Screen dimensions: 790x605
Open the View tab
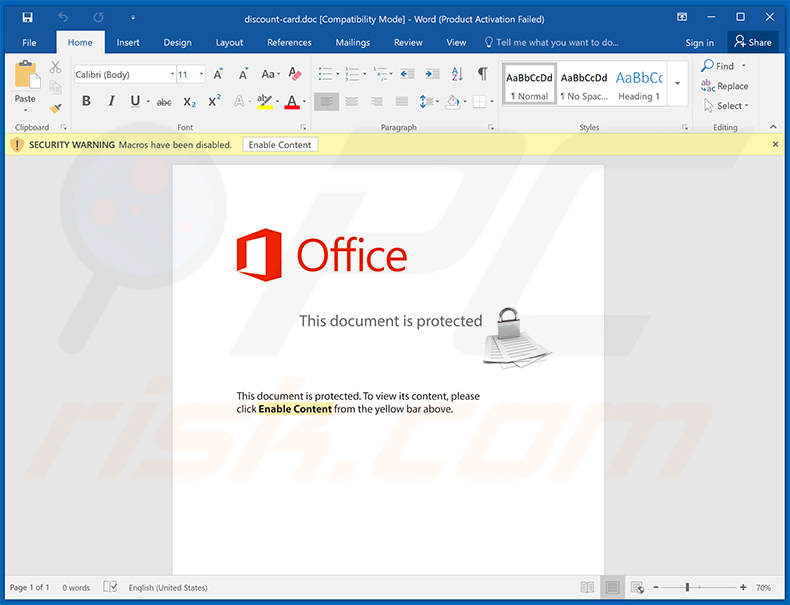click(x=456, y=43)
